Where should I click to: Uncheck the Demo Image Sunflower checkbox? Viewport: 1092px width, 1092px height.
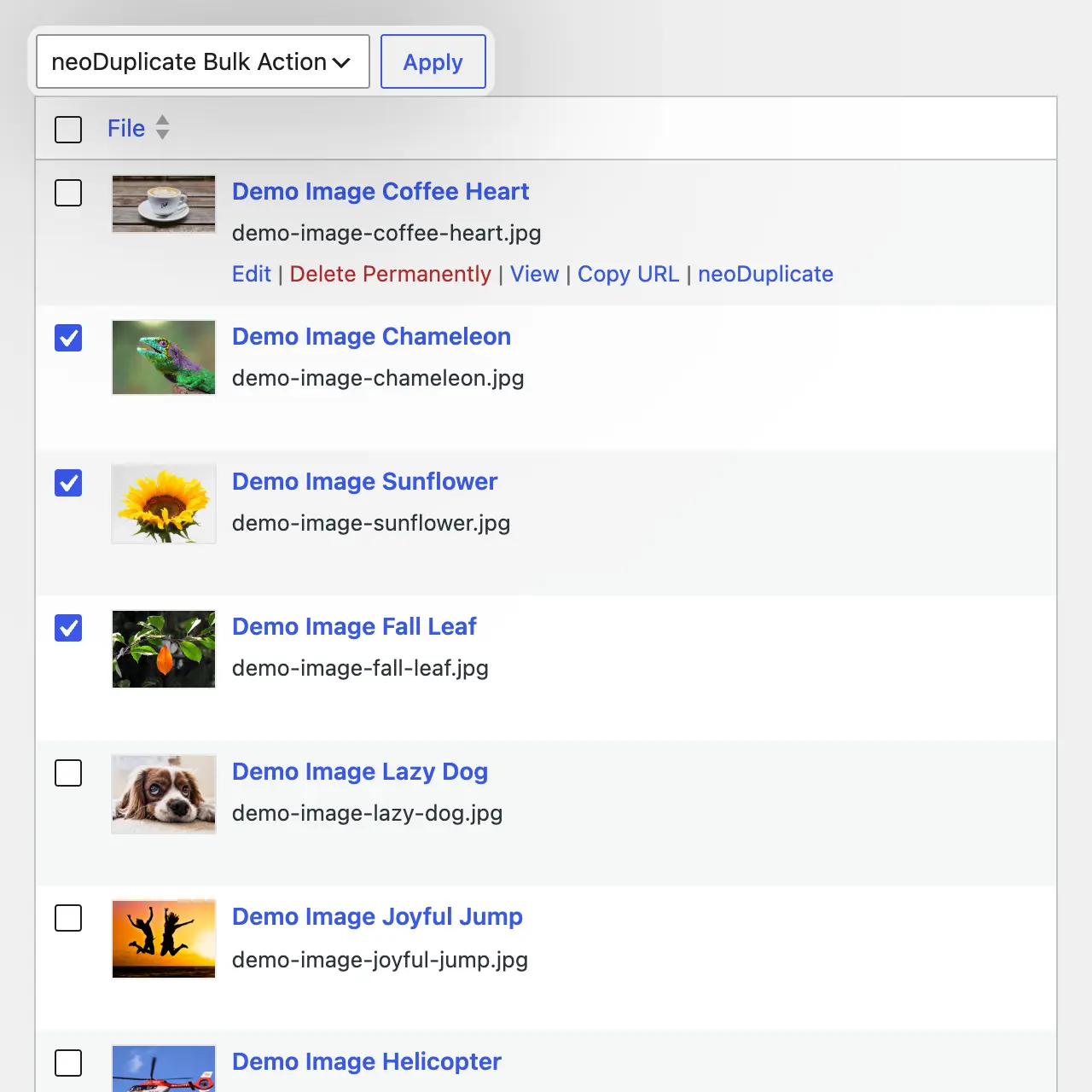(x=68, y=483)
